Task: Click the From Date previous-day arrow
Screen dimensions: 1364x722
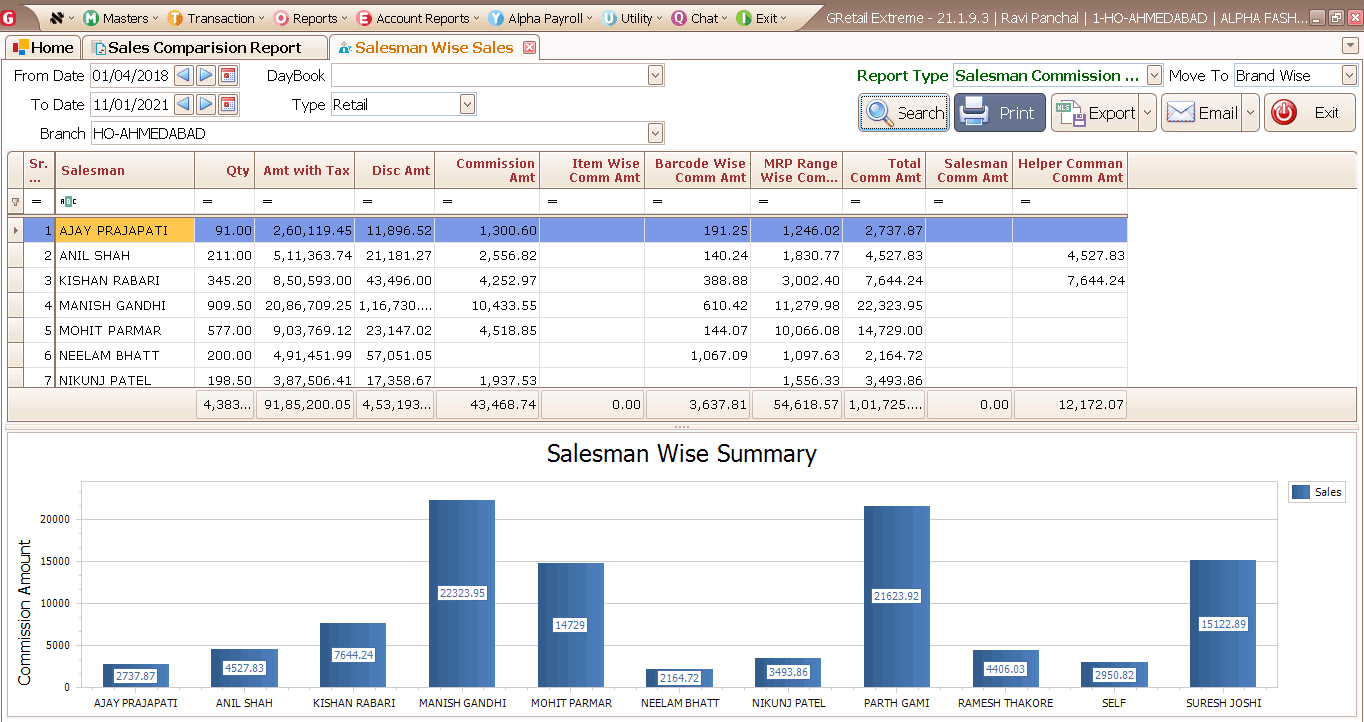Action: point(183,76)
